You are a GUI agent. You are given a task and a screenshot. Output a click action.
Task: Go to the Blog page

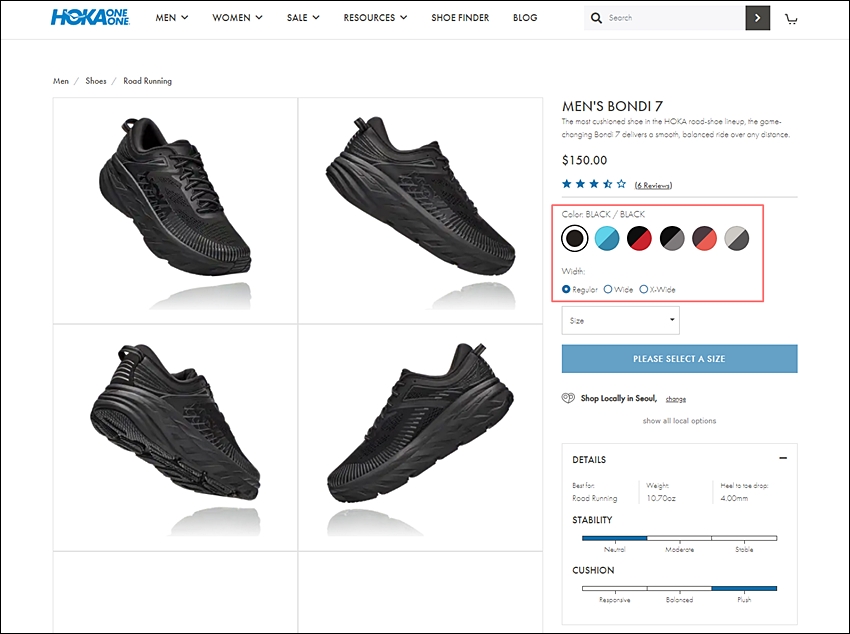(x=525, y=18)
